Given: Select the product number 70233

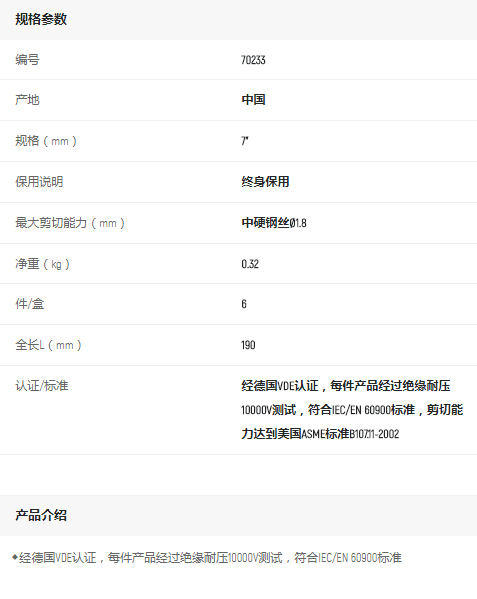Looking at the screenshot, I should (253, 60).
